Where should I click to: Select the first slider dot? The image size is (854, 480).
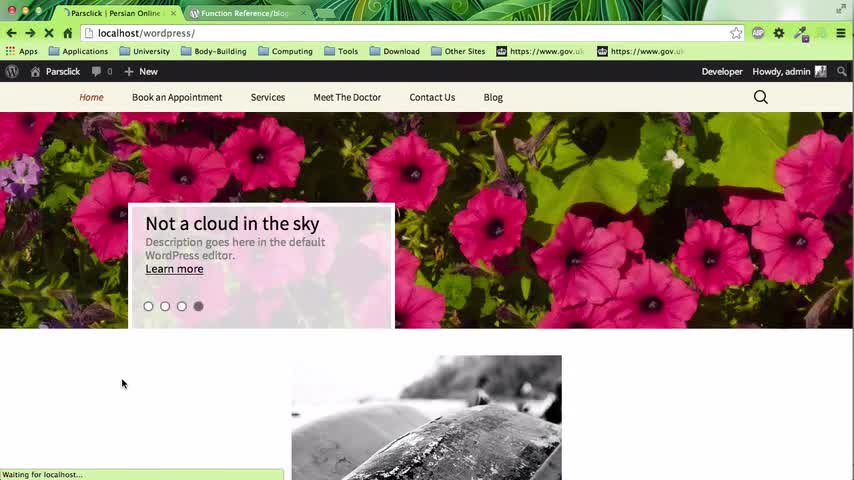click(148, 306)
